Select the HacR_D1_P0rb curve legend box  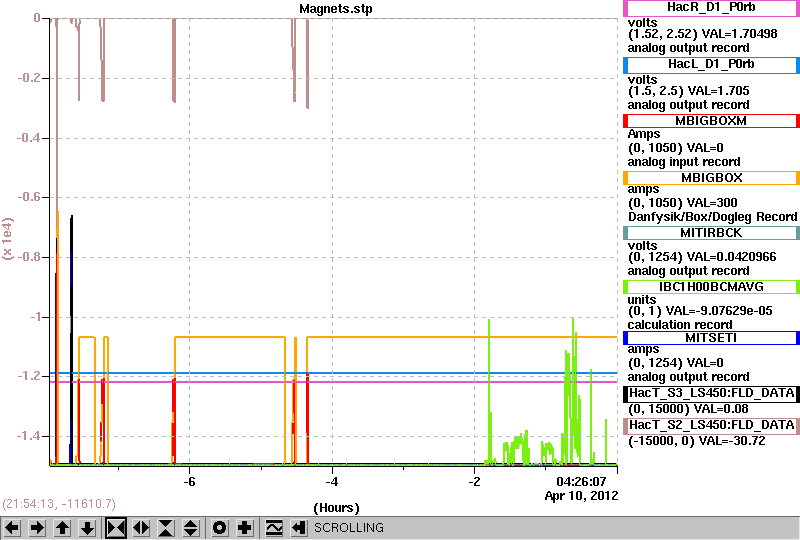(711, 8)
